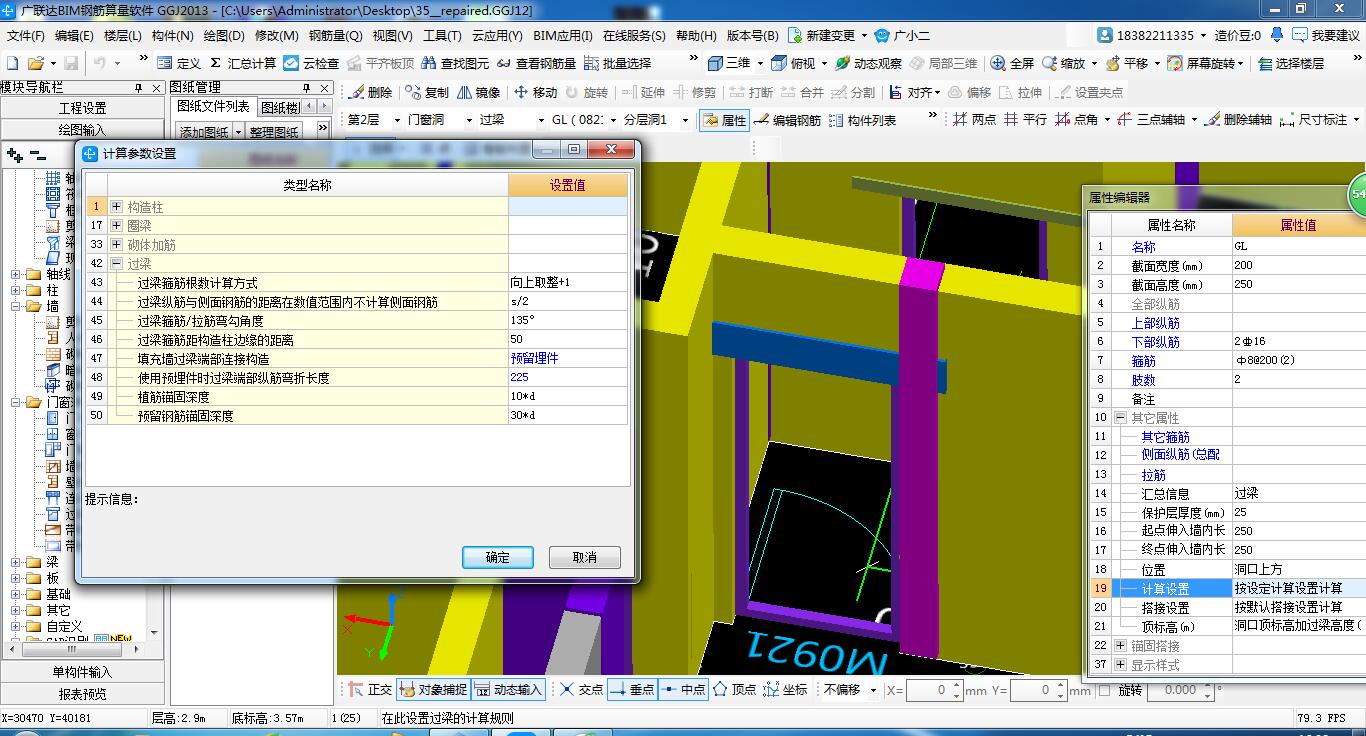Toggle 动态输入 dynamic input

click(508, 689)
